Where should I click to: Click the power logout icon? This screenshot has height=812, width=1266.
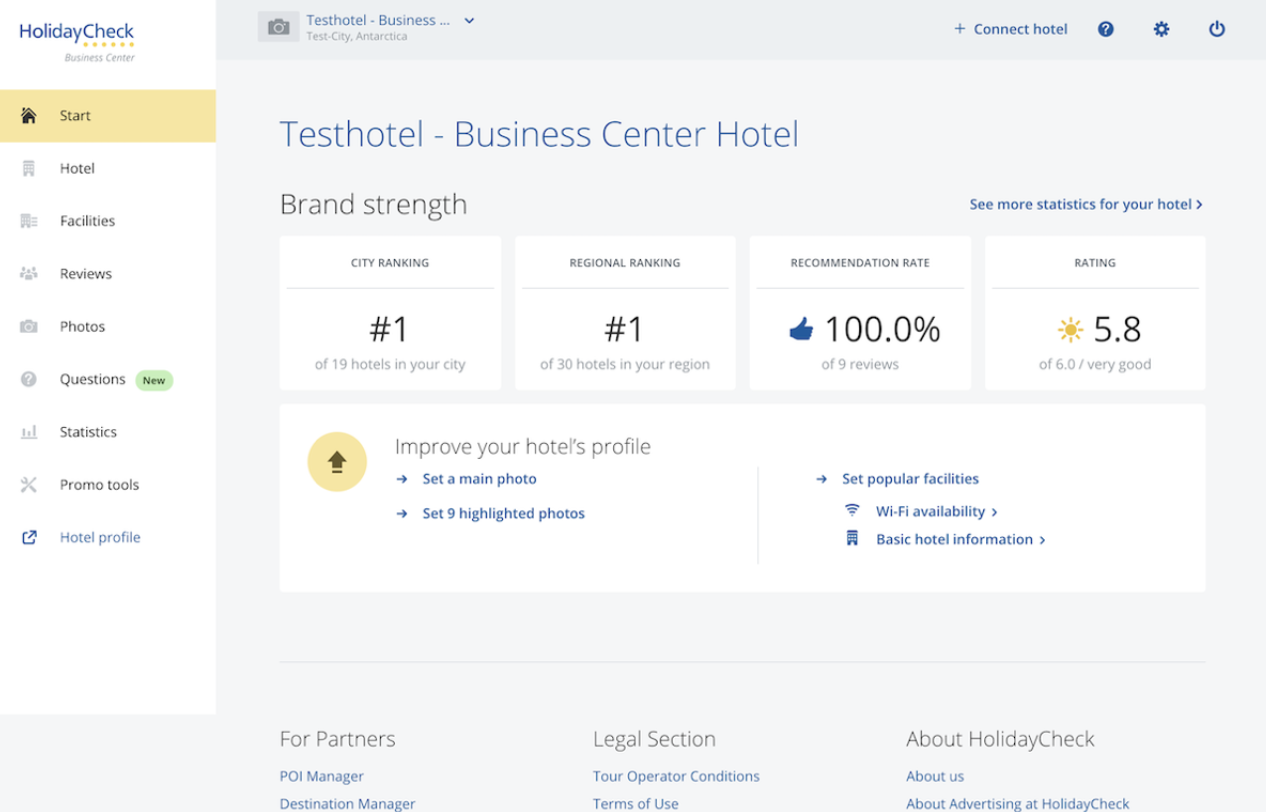[x=1216, y=29]
